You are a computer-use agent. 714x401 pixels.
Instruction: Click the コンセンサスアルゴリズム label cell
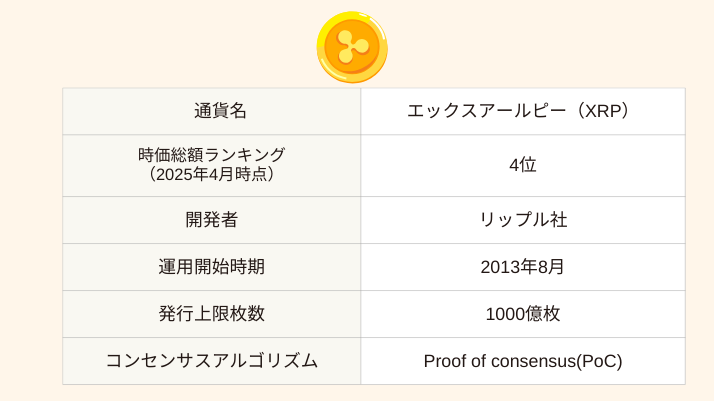pyautogui.click(x=212, y=361)
